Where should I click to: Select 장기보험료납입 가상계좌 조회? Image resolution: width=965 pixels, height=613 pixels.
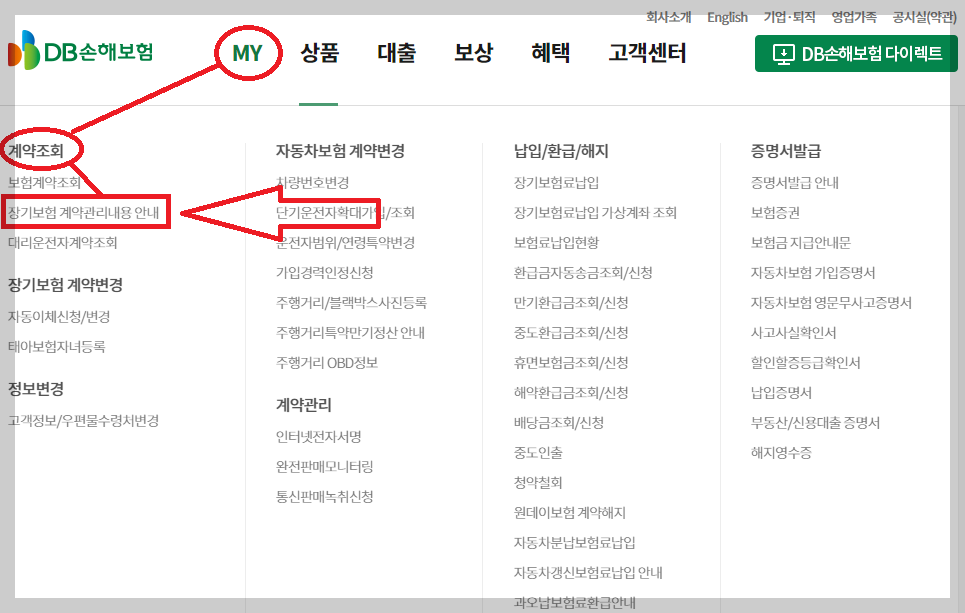point(595,213)
